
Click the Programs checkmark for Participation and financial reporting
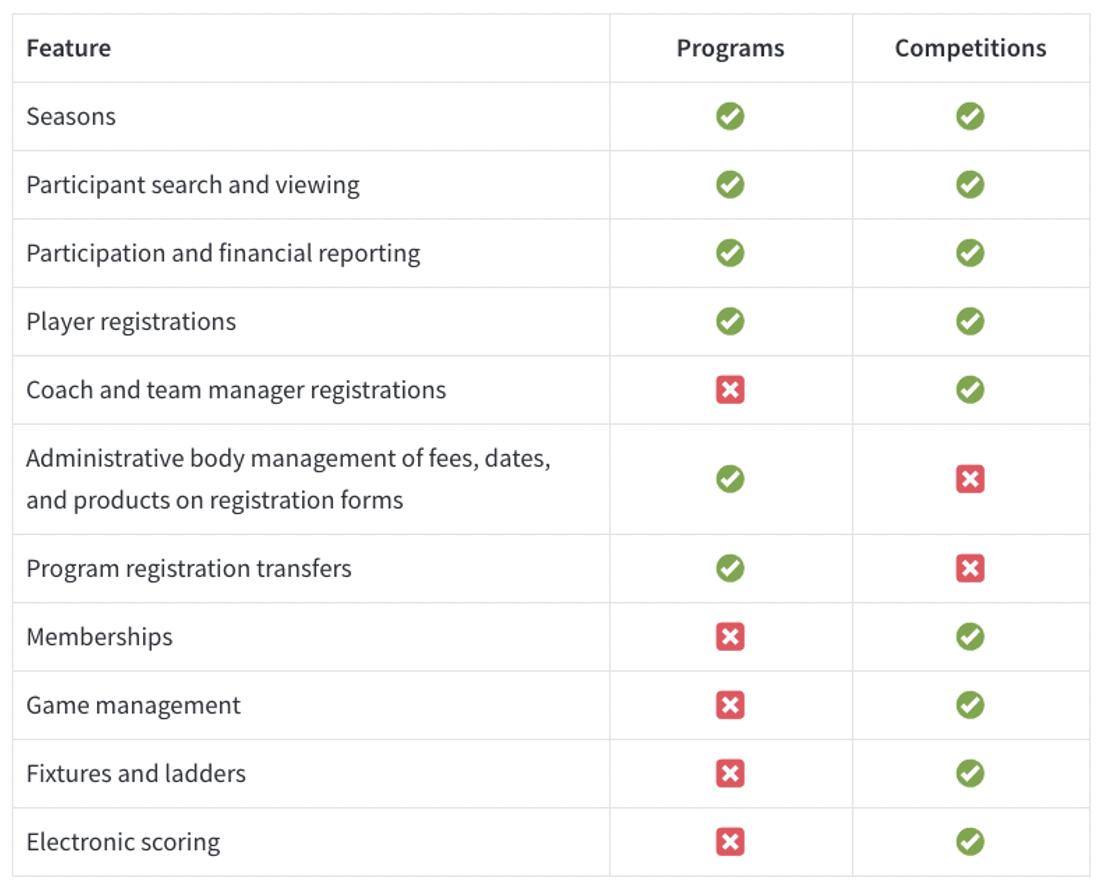[730, 253]
